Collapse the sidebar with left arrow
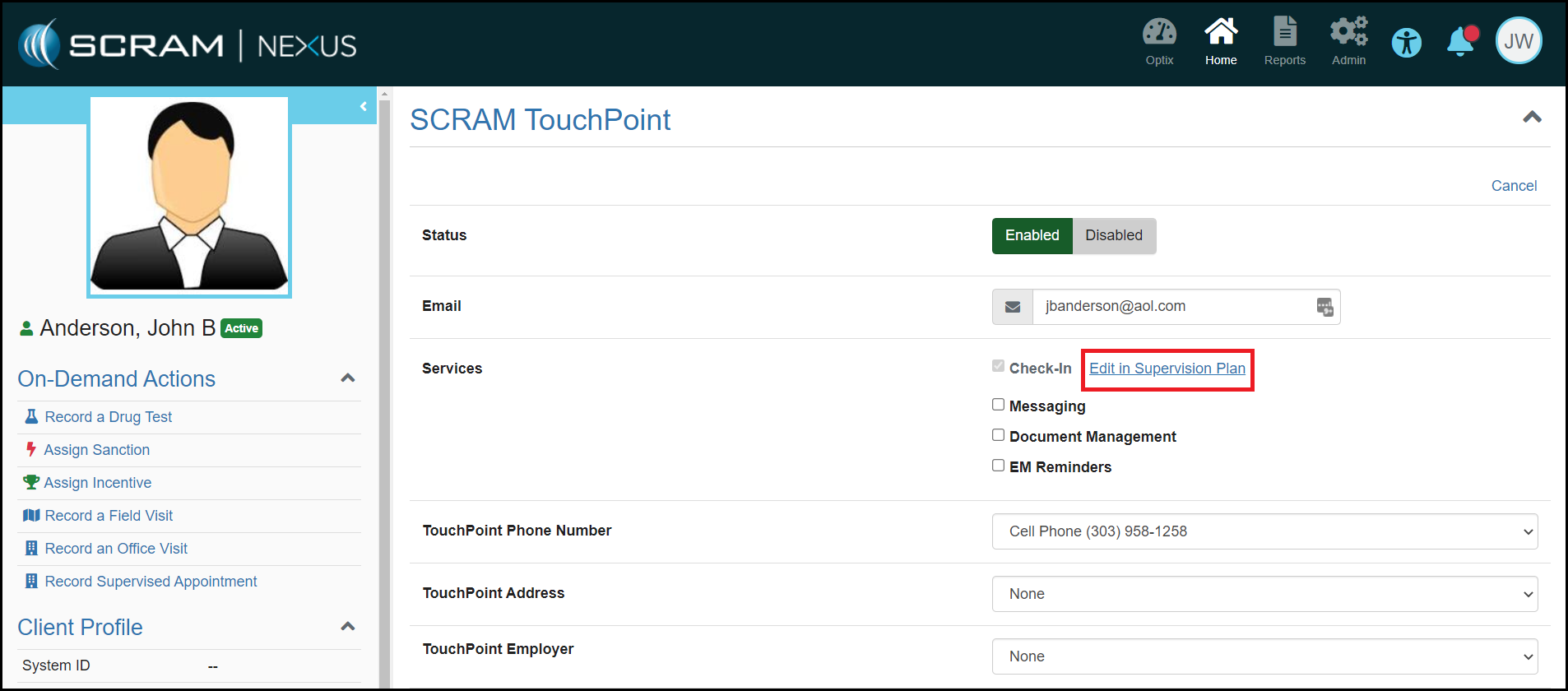1568x691 pixels. tap(363, 106)
